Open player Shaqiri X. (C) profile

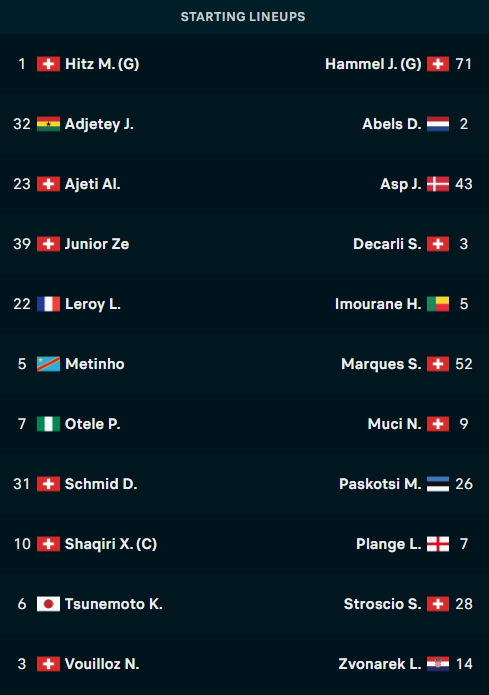pyautogui.click(x=111, y=544)
